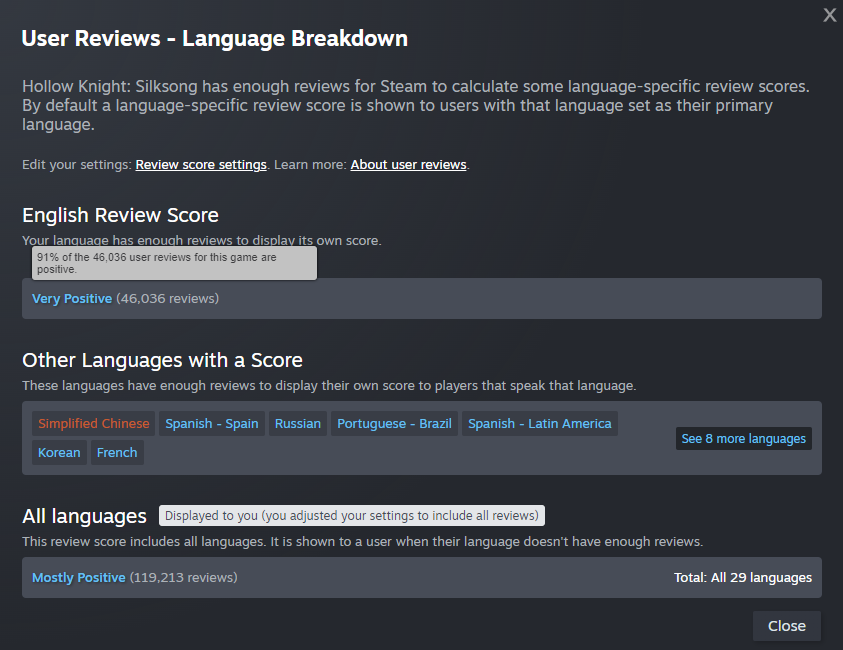
Task: Open the About user reviews link
Action: pos(409,165)
